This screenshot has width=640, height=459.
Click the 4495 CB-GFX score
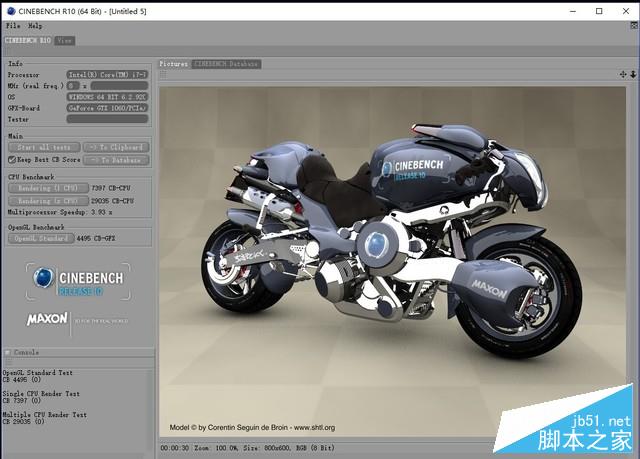[96, 238]
